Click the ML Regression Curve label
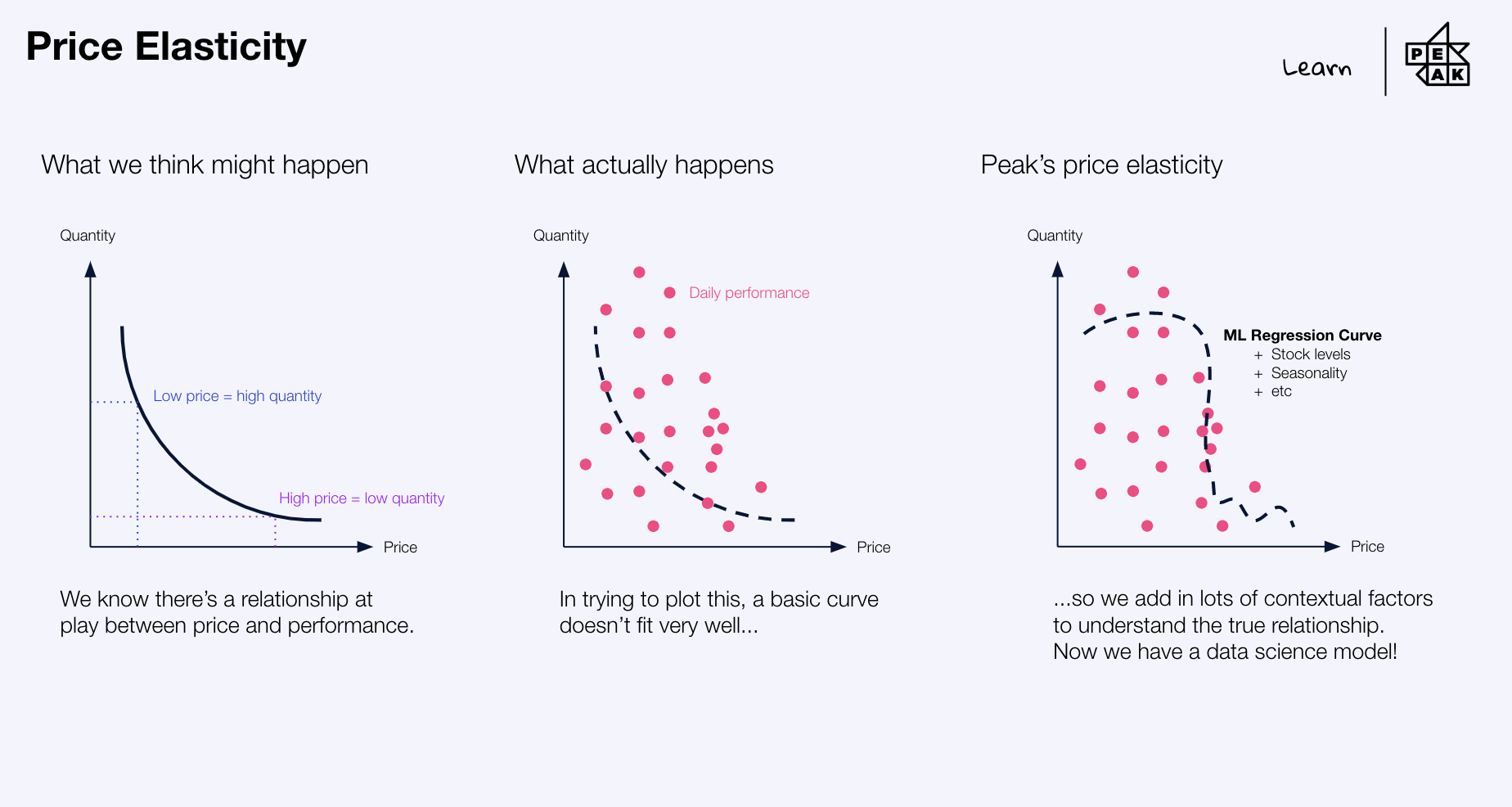Image resolution: width=1512 pixels, height=807 pixels. 1302,336
